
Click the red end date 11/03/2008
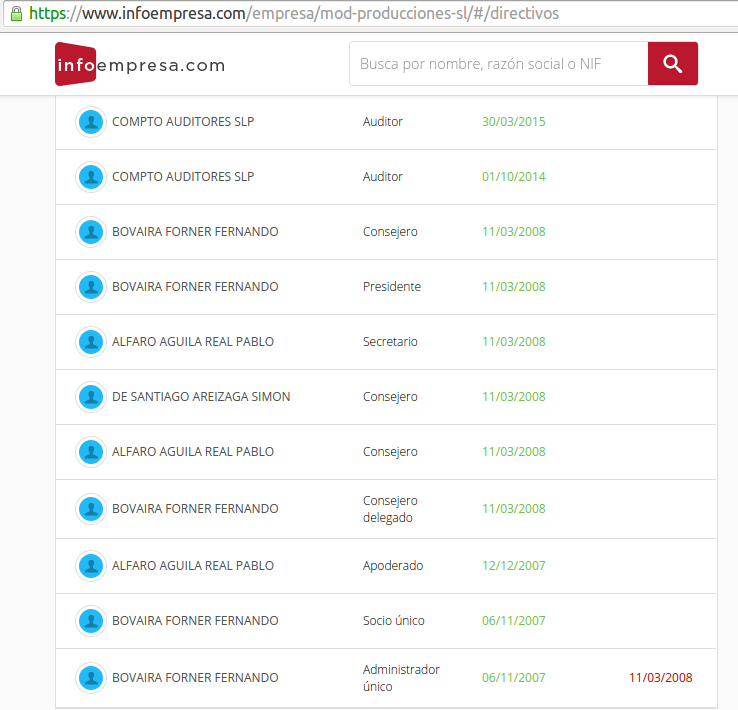[660, 678]
